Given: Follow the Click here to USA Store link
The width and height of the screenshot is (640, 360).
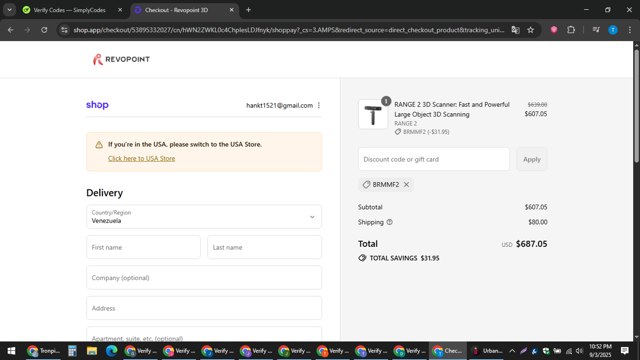Looking at the screenshot, I should (142, 158).
